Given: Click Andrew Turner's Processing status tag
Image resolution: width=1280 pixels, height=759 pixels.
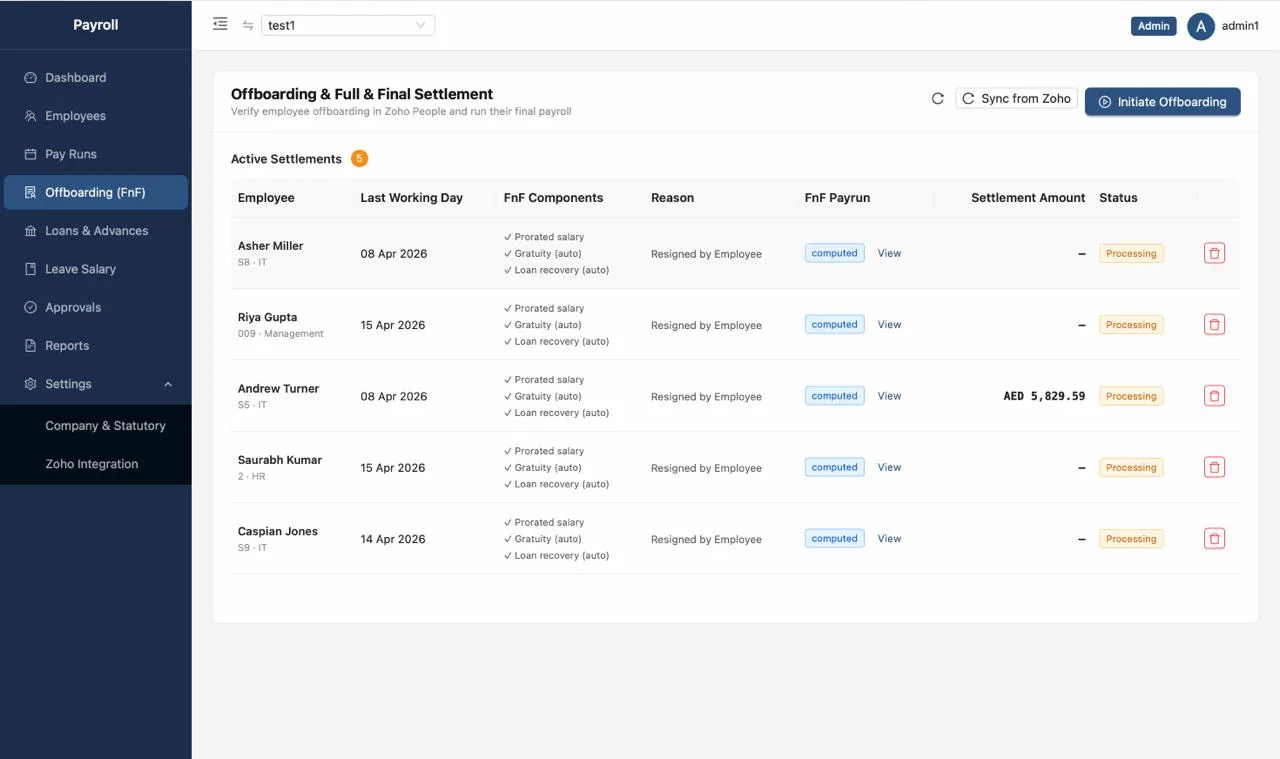Looking at the screenshot, I should pyautogui.click(x=1131, y=396).
